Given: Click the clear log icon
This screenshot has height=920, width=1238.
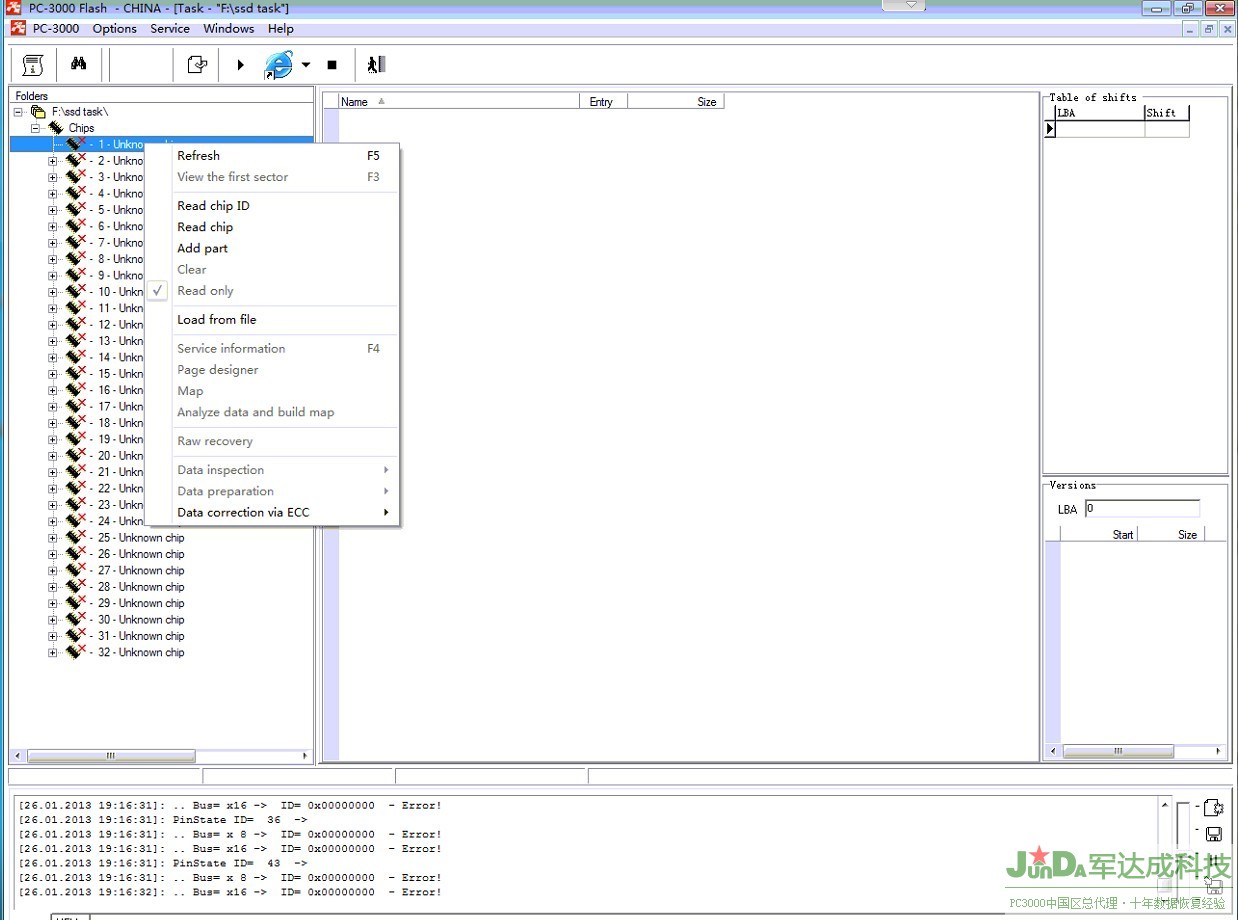Looking at the screenshot, I should (x=1213, y=808).
